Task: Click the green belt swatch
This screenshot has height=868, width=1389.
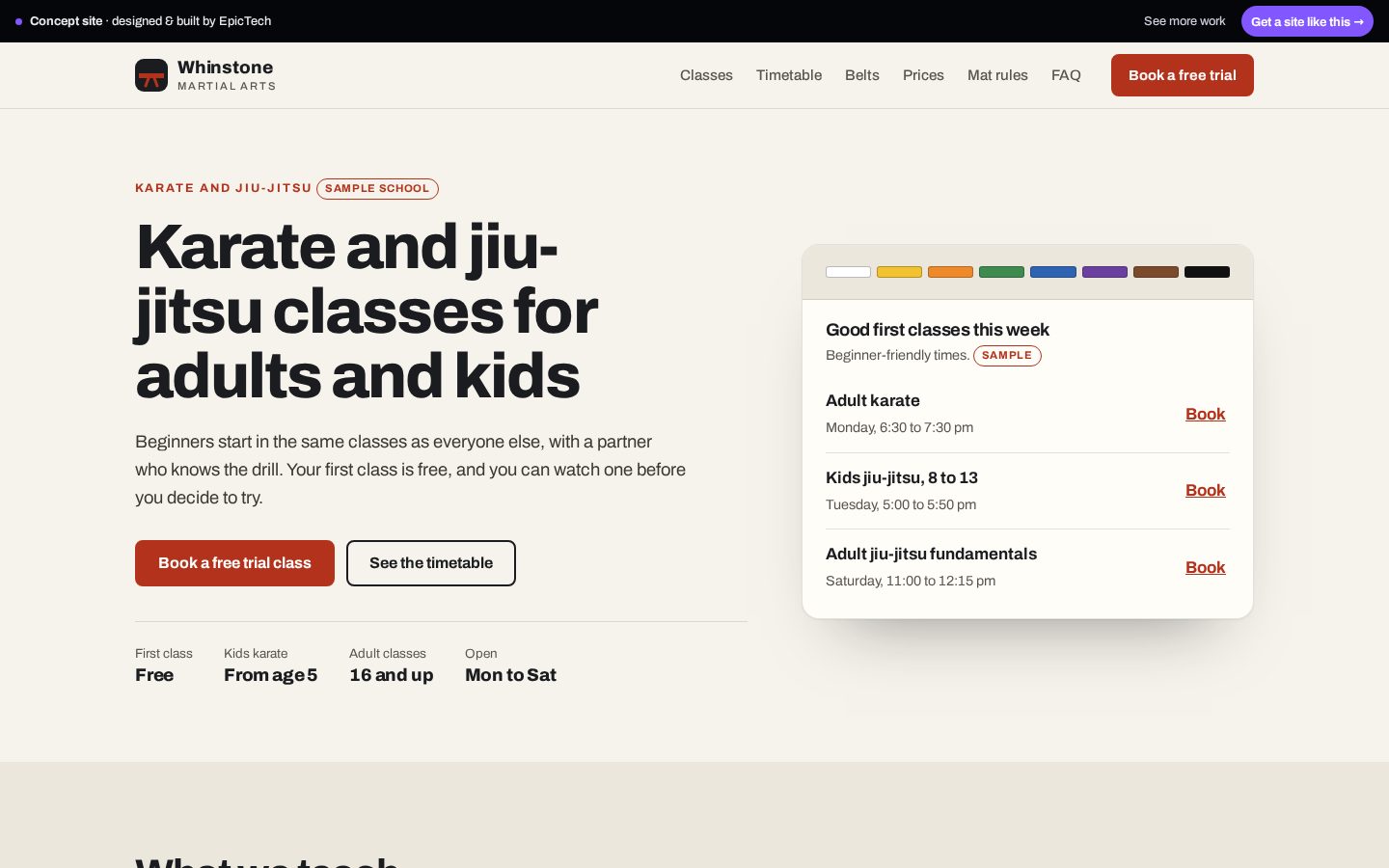Action: pos(1002,272)
